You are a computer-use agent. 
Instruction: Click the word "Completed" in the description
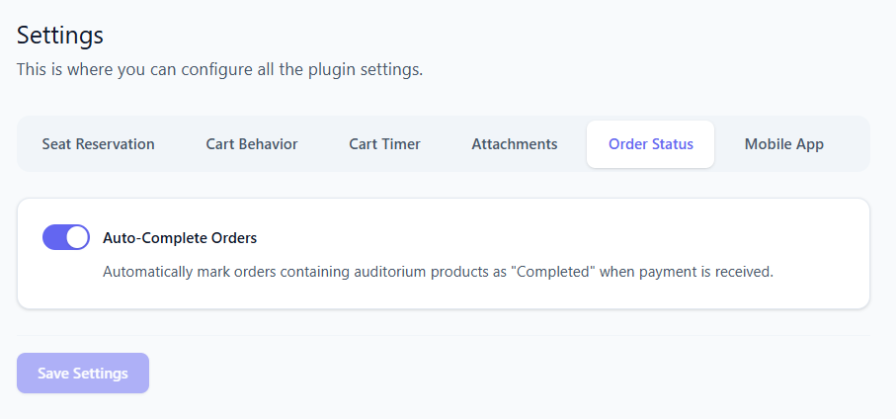[x=547, y=271]
